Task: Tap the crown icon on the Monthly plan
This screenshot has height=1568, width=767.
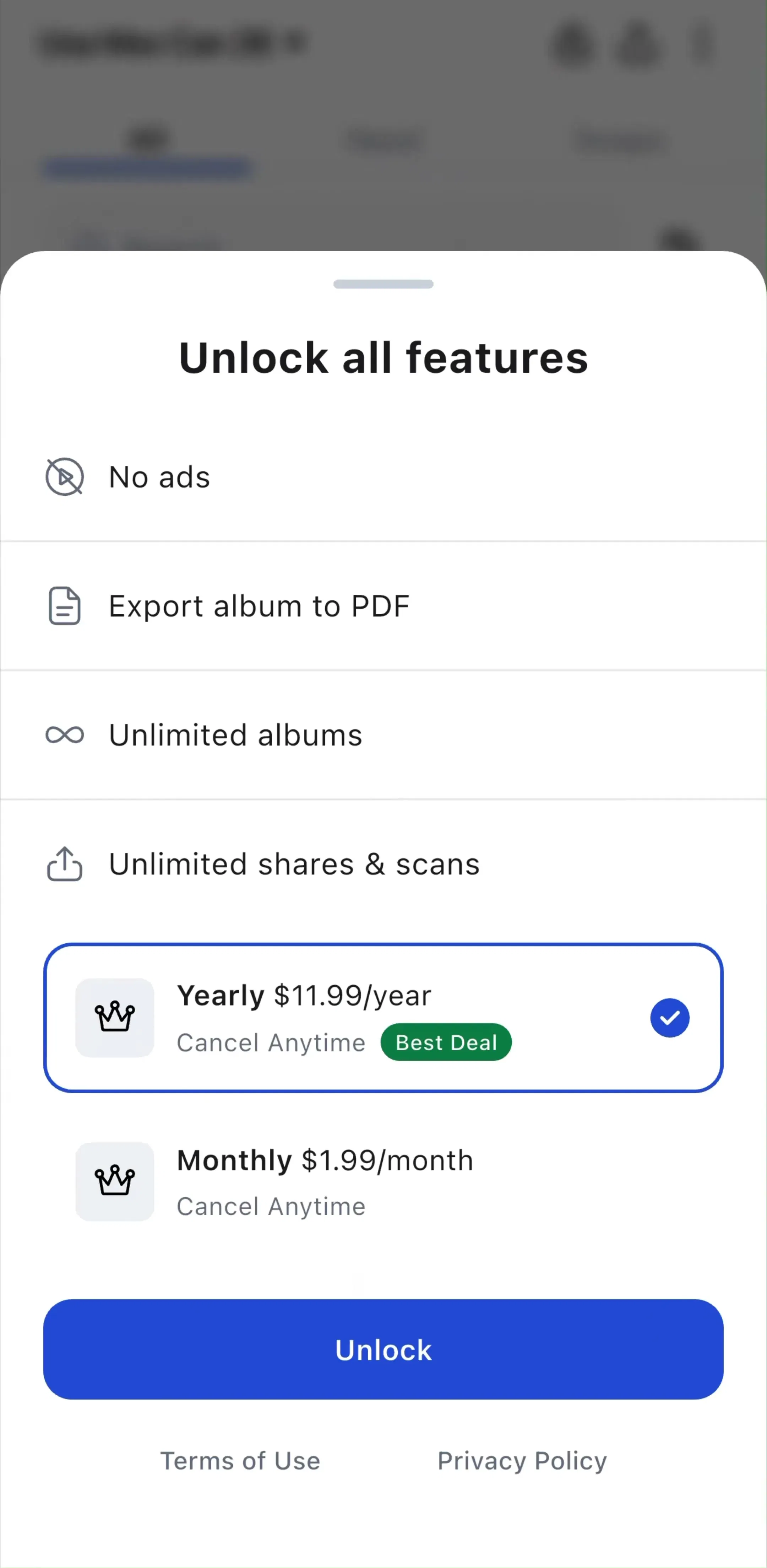Action: (x=114, y=1181)
